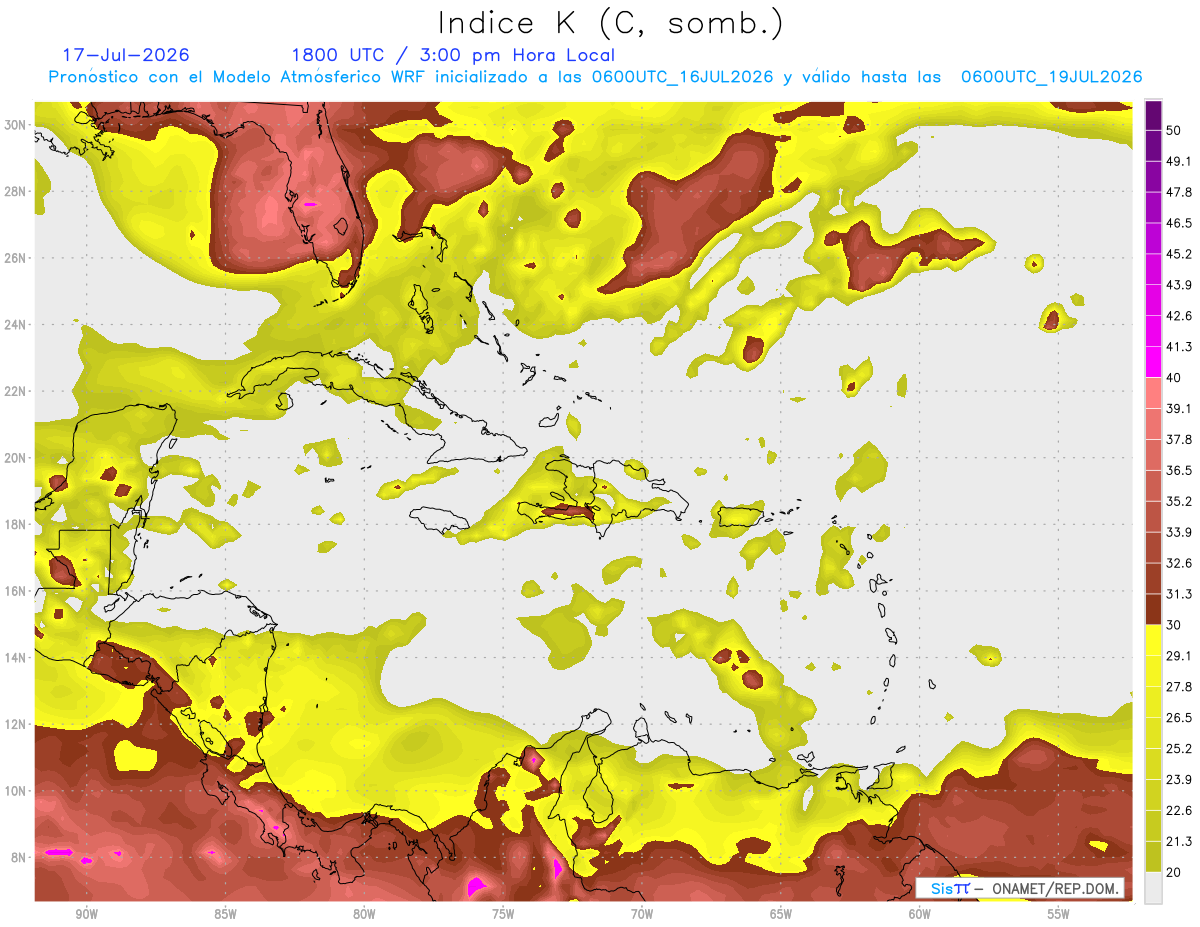This screenshot has width=1200, height=927.
Task: Click the colorbar value 30
Action: [1174, 625]
